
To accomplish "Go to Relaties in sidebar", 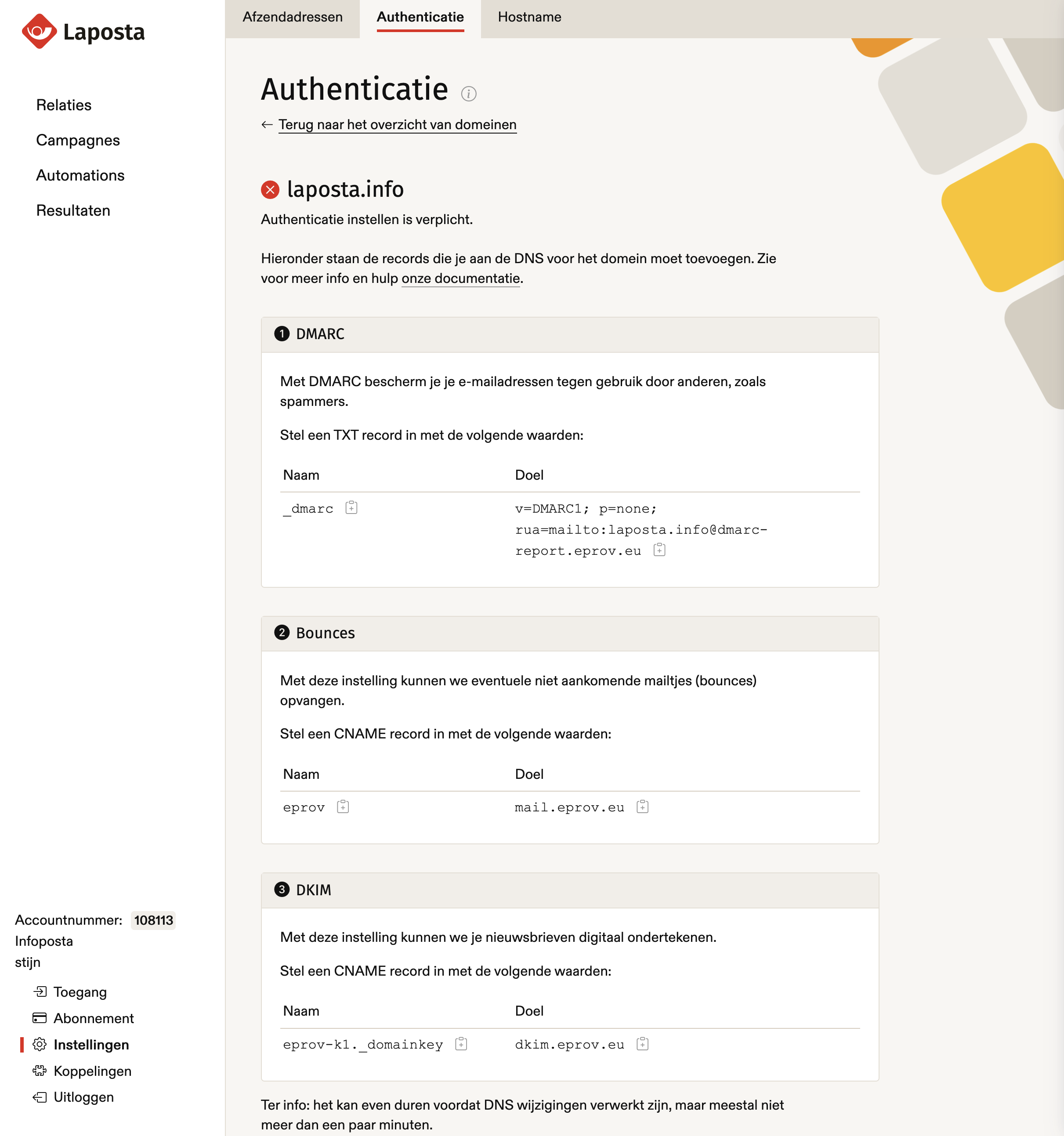I will tap(63, 105).
